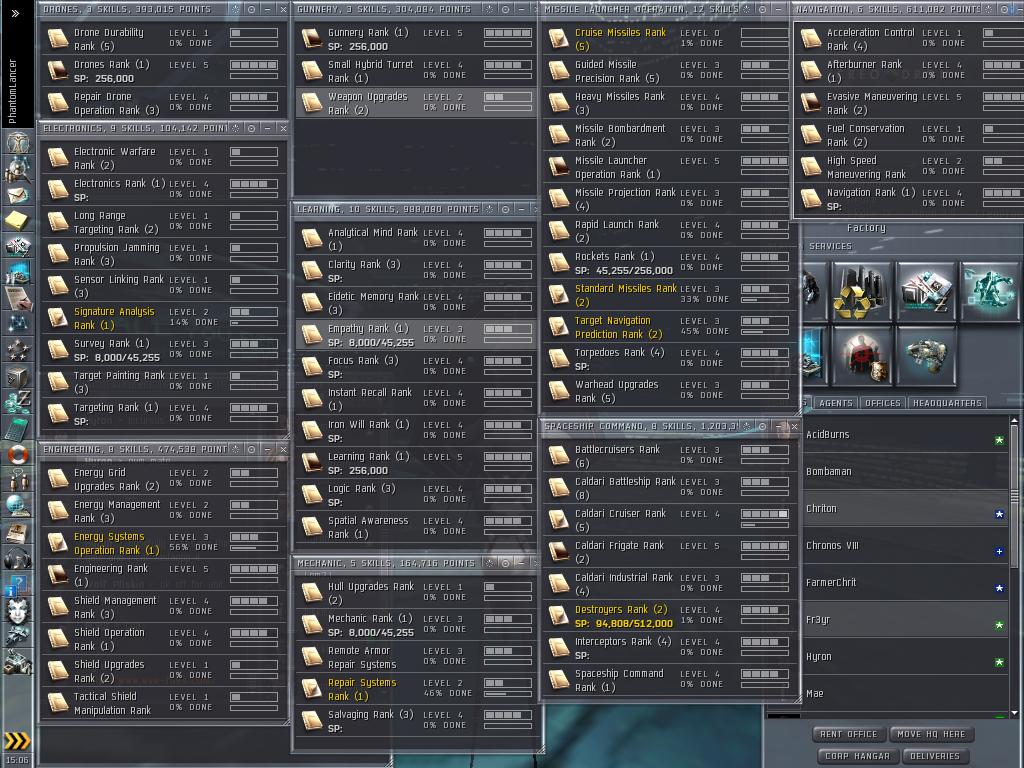
Task: Click the round pin icon in Drones window header
Action: pos(251,9)
